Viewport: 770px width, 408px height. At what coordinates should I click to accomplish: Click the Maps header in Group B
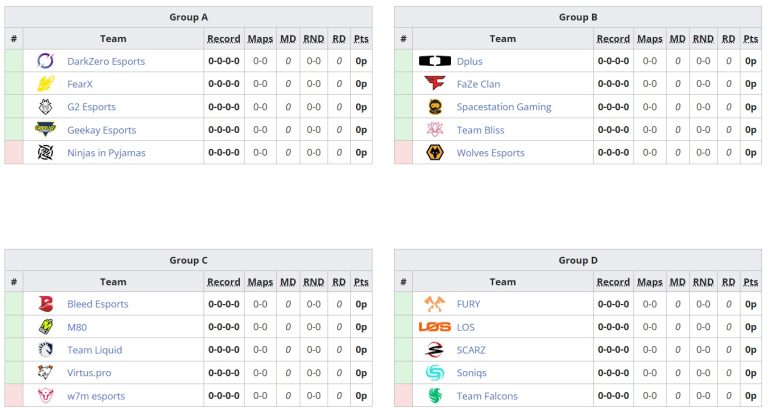point(650,39)
